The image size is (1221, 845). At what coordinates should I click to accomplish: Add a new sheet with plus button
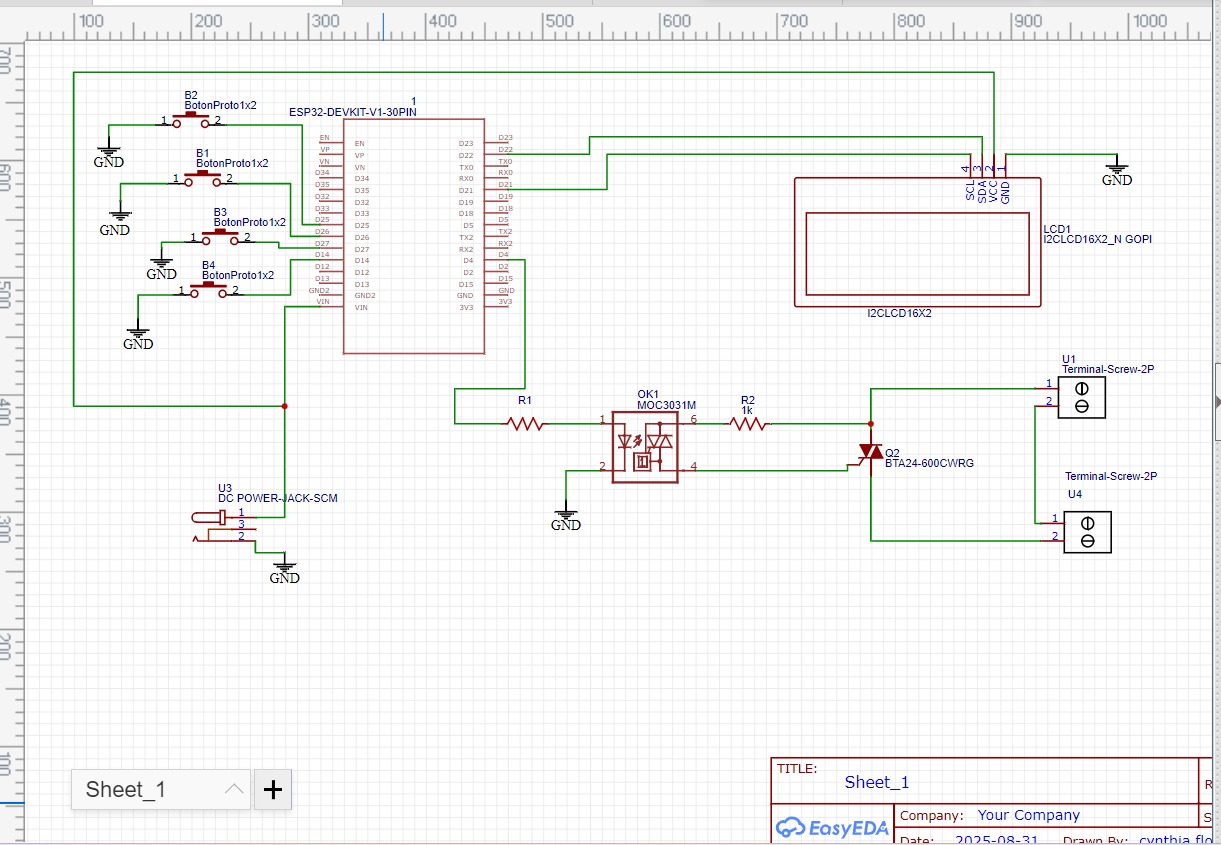[x=273, y=789]
